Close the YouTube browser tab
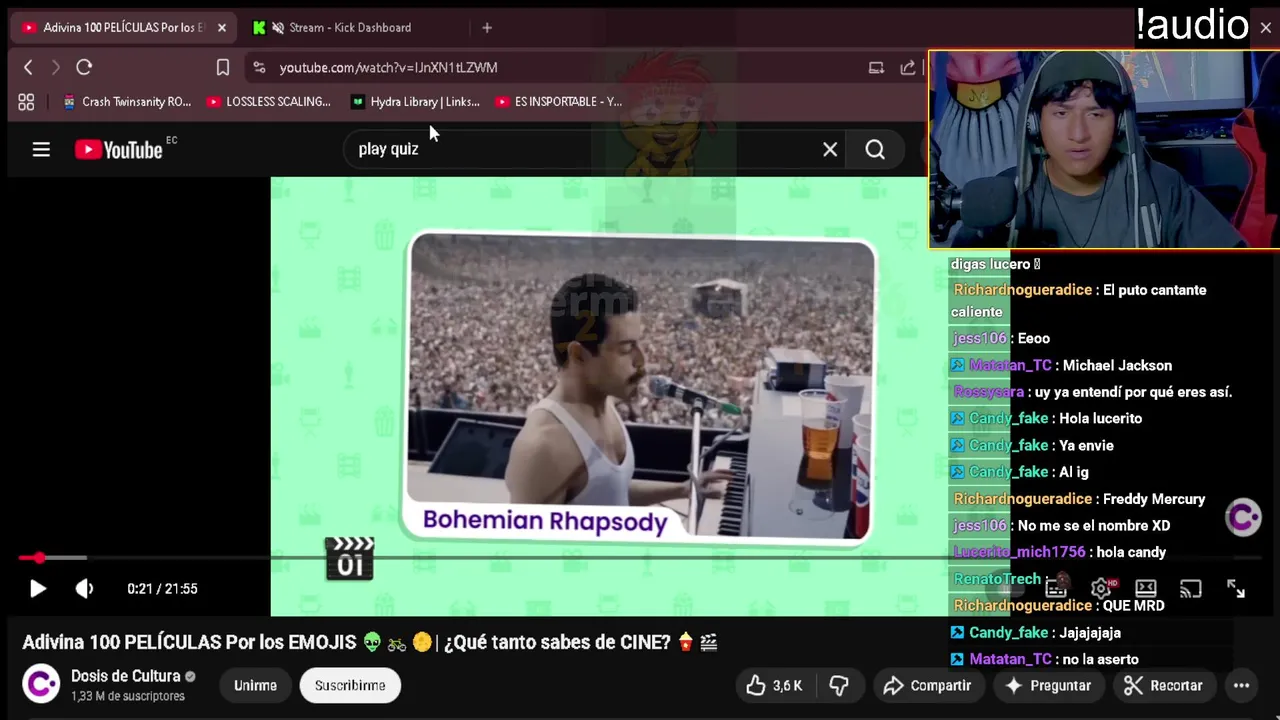The height and width of the screenshot is (720, 1280). [222, 28]
